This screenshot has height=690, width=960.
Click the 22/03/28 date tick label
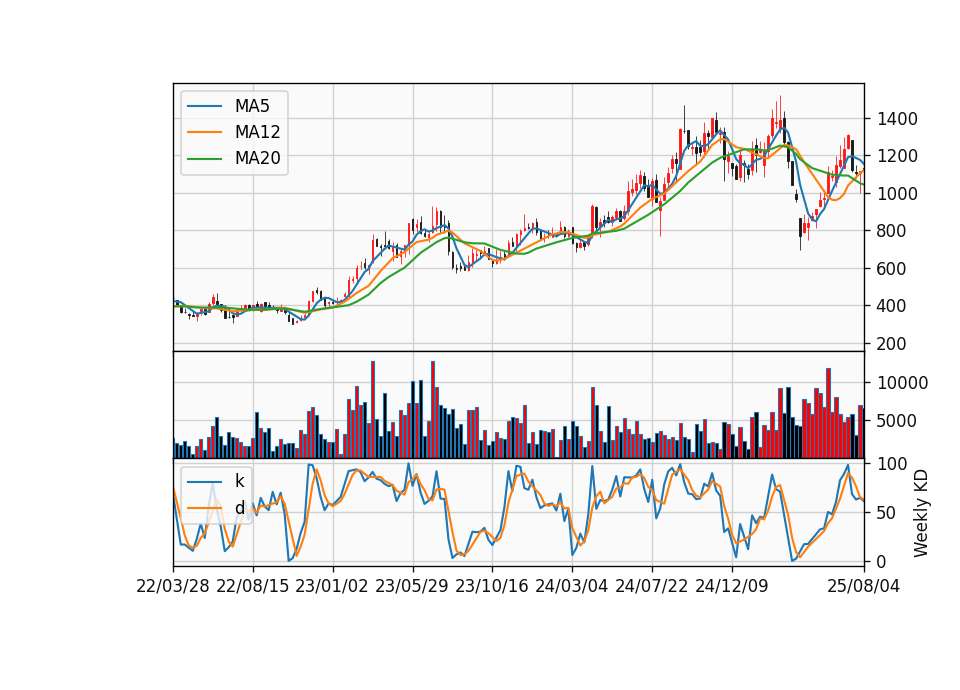click(173, 586)
